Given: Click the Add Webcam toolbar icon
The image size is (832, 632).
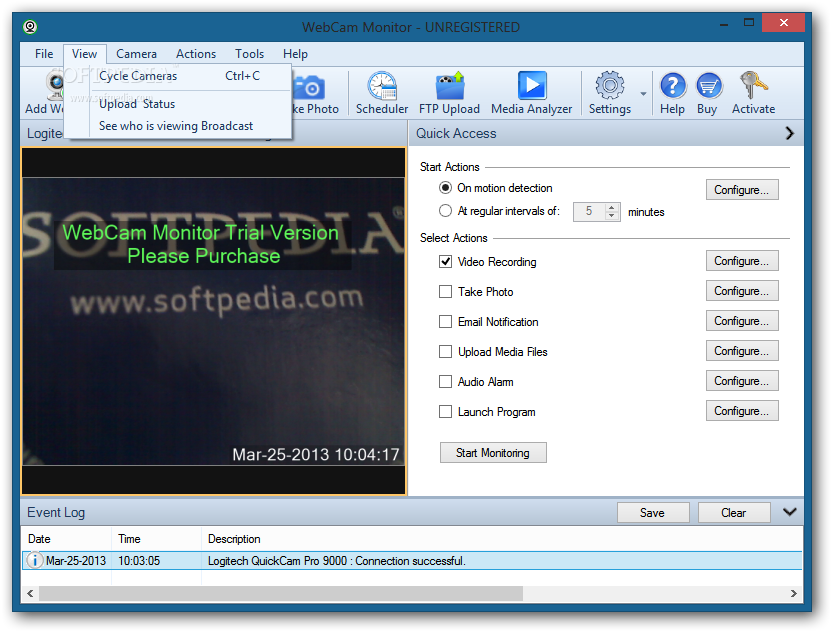Looking at the screenshot, I should click(x=54, y=85).
